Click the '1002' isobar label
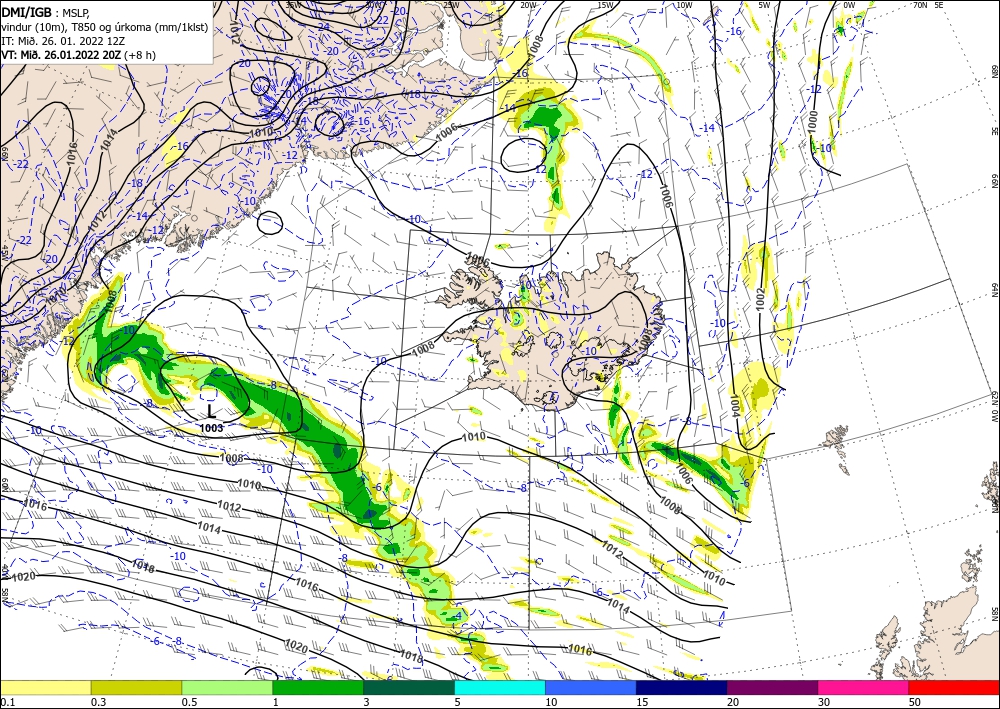This screenshot has height=709, width=1000. (x=760, y=300)
